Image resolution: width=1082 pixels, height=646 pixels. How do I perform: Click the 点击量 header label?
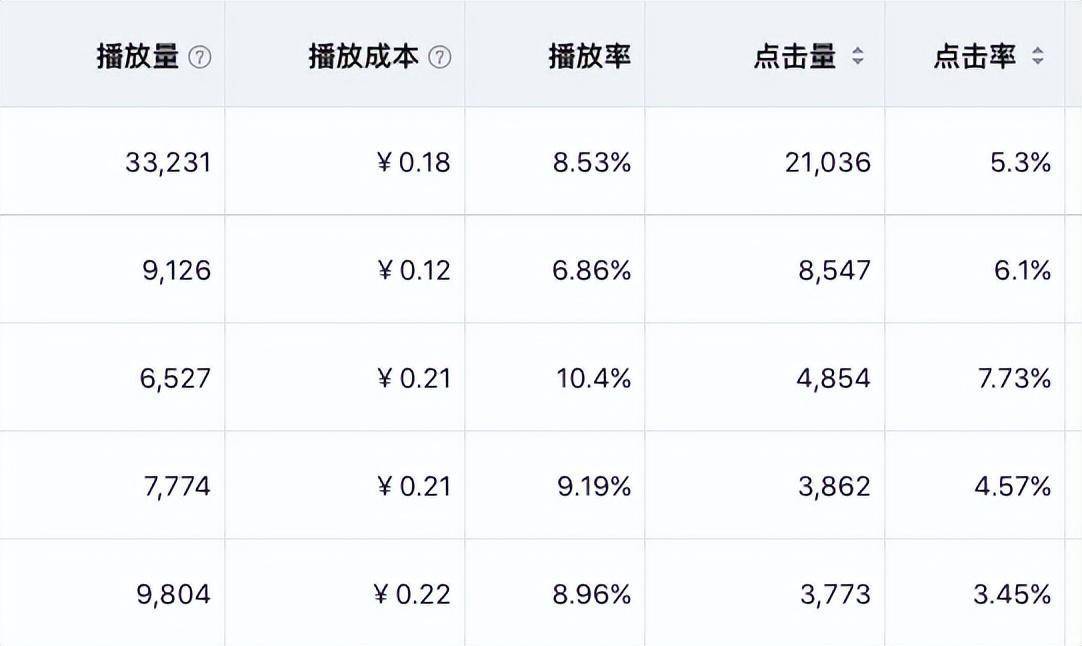(x=795, y=57)
